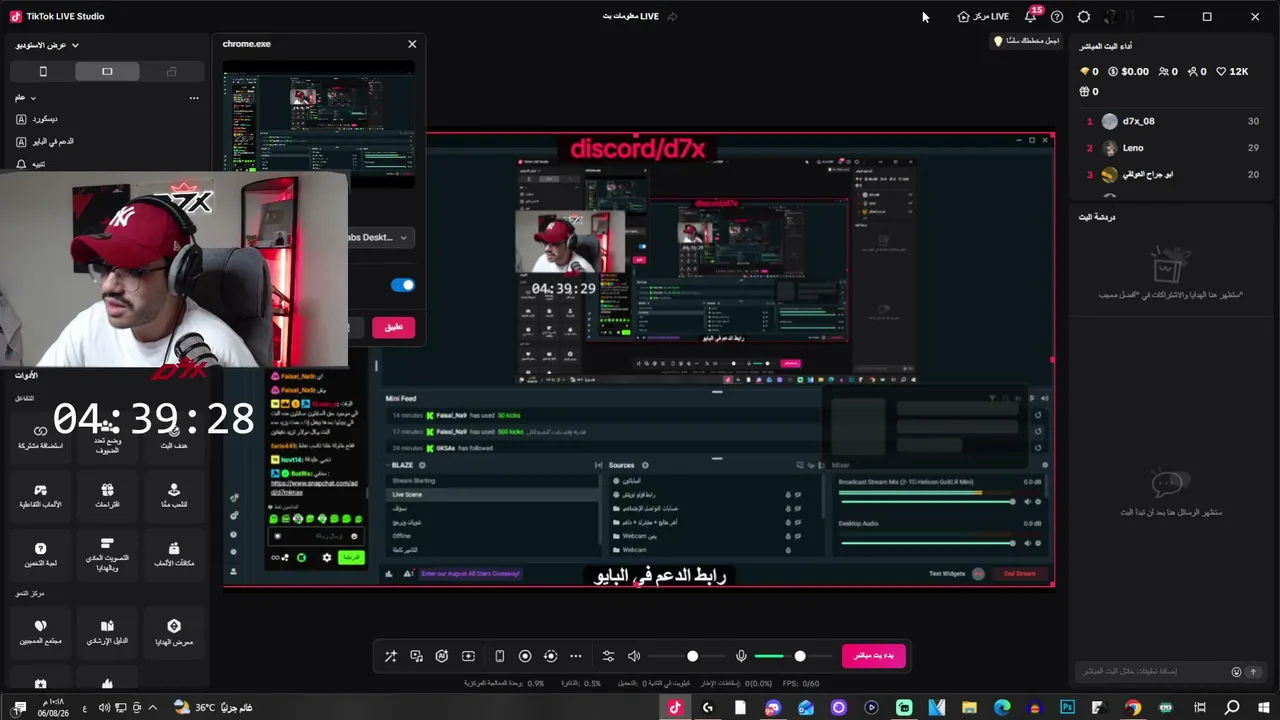This screenshot has width=1280, height=720.
Task: Click the record button in bottom toolbar
Action: click(x=525, y=656)
